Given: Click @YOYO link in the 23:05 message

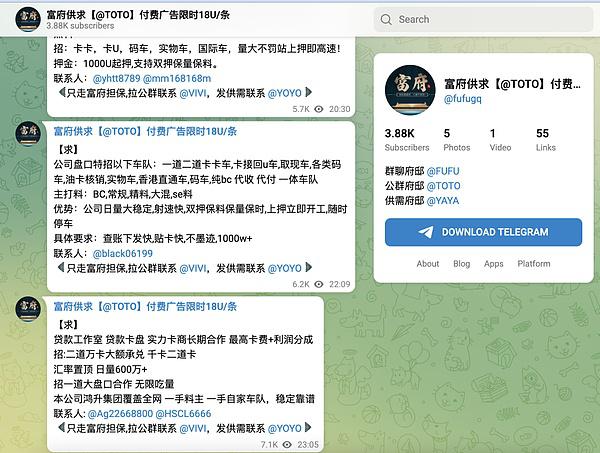Looking at the screenshot, I should [x=285, y=429].
